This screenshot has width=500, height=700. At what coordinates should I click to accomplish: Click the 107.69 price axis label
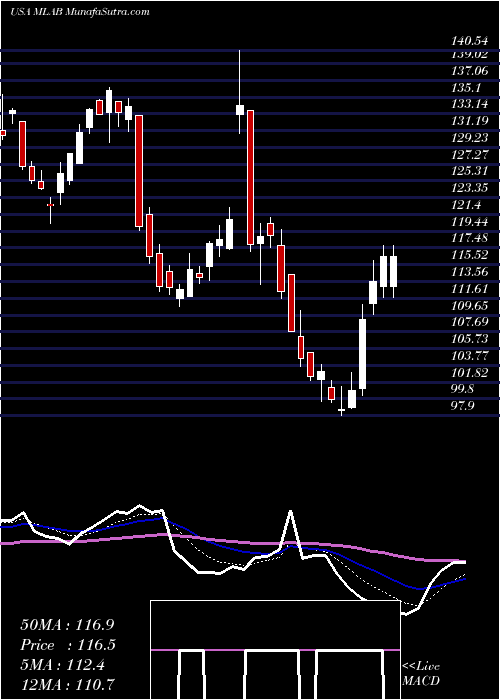coord(469,322)
